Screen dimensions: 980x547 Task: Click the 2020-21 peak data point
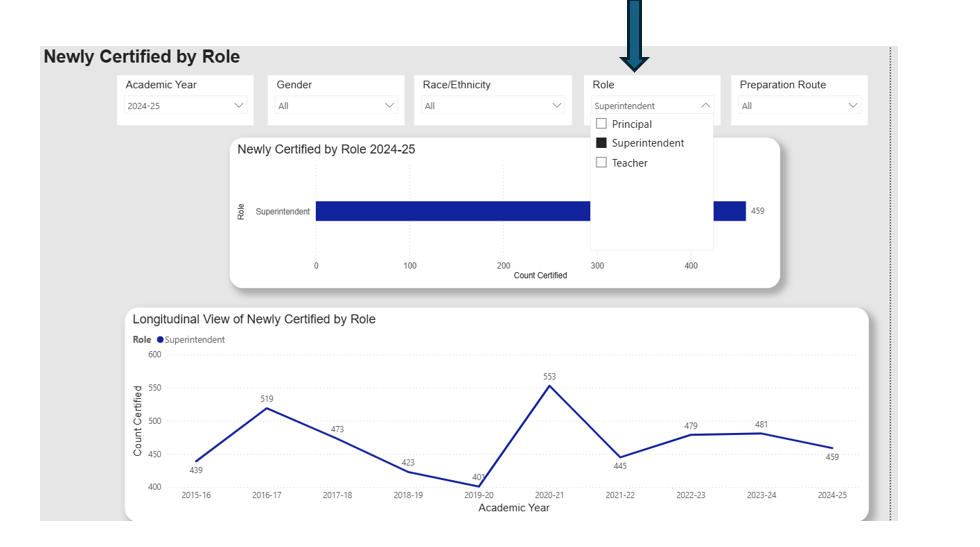pos(549,386)
